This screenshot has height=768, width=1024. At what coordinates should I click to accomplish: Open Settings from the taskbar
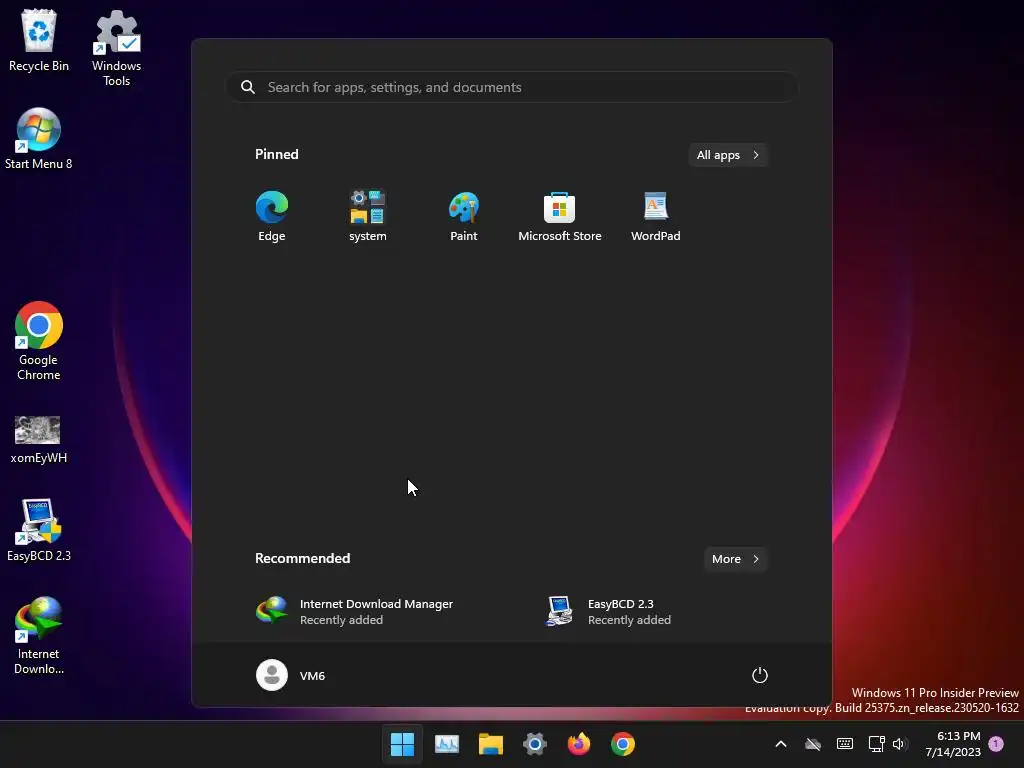534,744
